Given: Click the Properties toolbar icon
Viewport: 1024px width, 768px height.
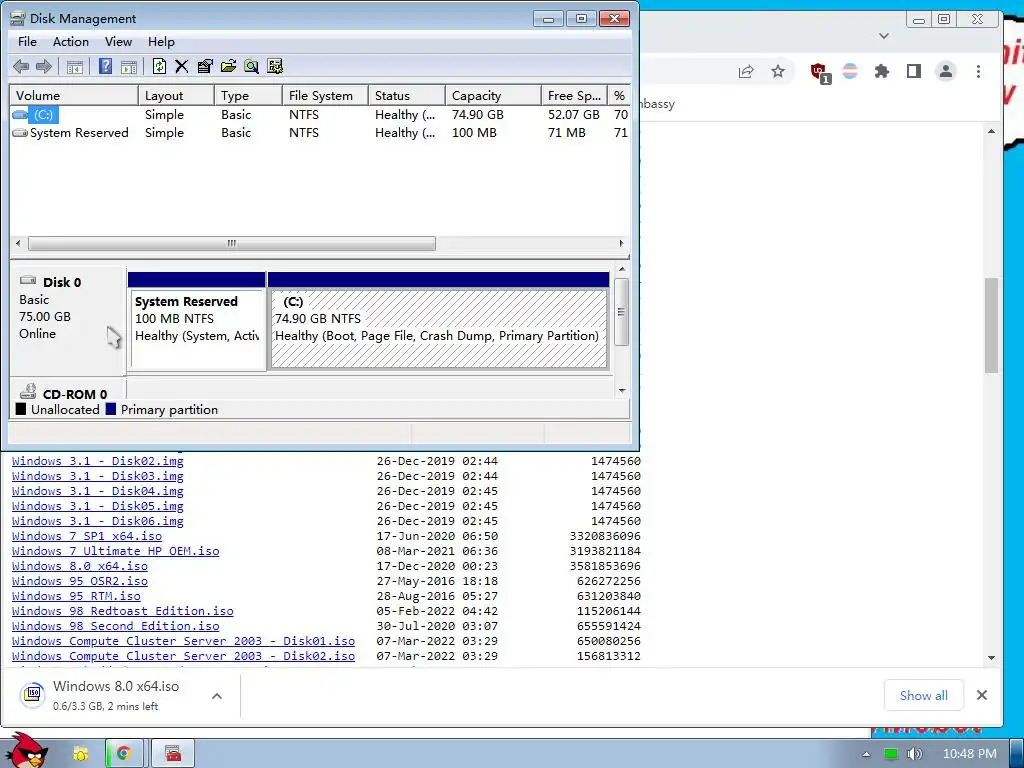Looking at the screenshot, I should click(x=205, y=66).
